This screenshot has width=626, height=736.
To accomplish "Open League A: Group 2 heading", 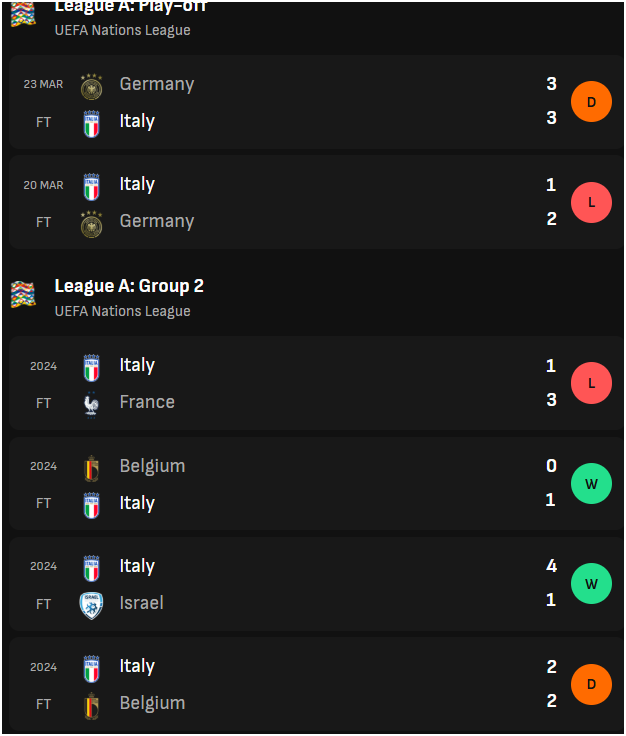I will pos(129,286).
